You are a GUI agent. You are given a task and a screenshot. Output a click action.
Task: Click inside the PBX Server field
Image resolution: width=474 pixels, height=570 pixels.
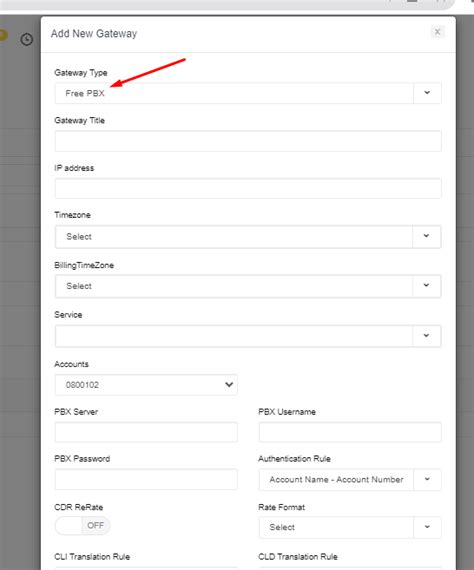tap(146, 432)
